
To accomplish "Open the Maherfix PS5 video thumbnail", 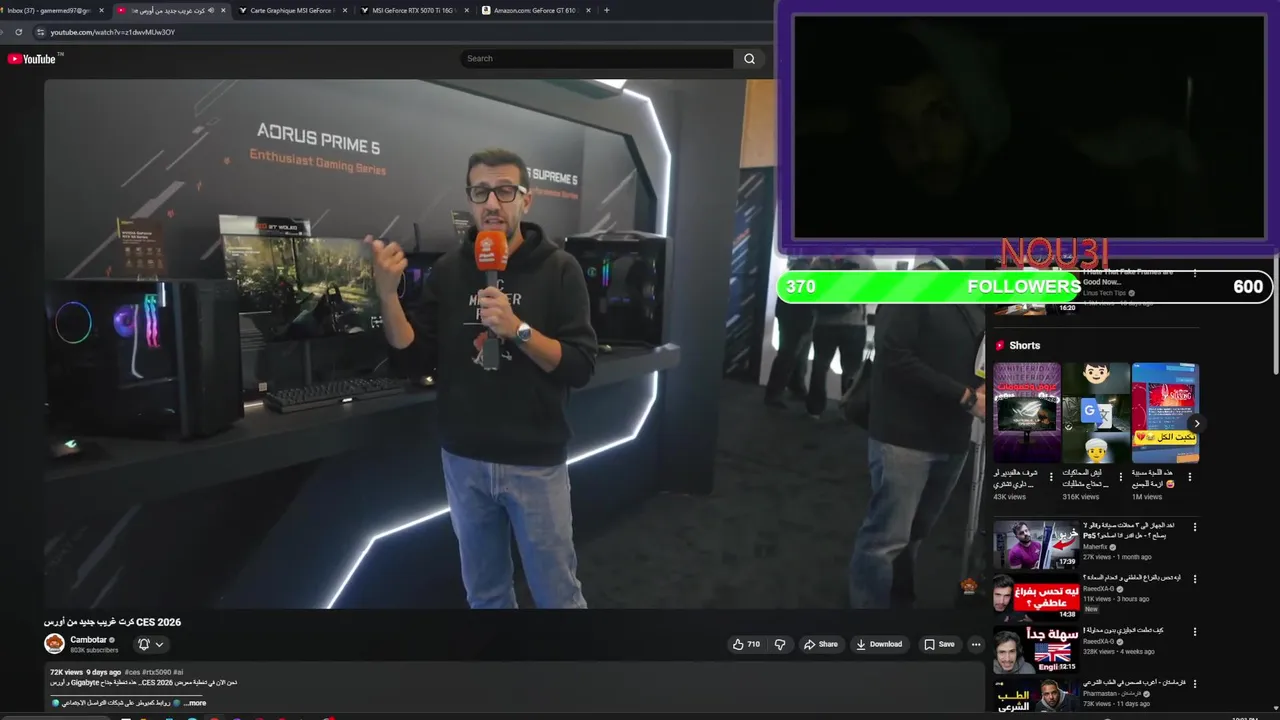I will 1036,545.
